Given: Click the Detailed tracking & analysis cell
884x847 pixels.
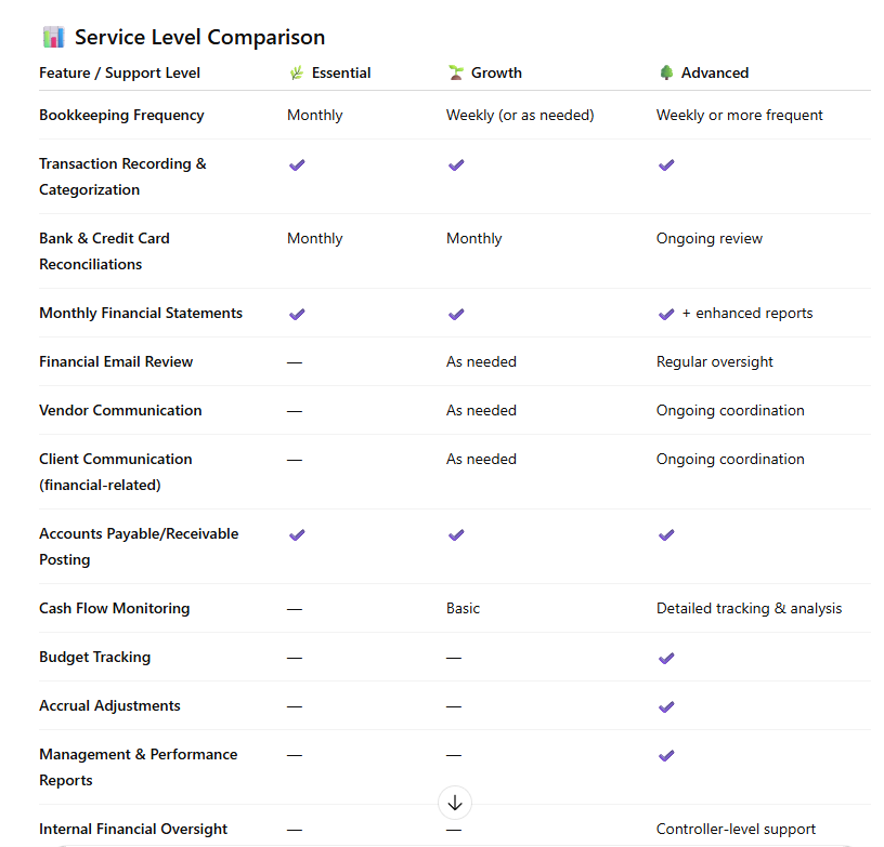Looking at the screenshot, I should pos(749,608).
